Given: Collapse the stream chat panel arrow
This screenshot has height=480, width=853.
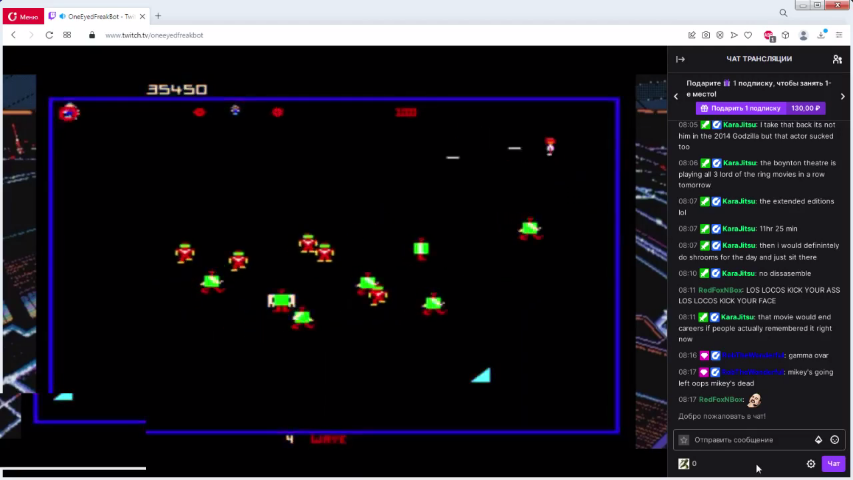Looking at the screenshot, I should click(681, 59).
